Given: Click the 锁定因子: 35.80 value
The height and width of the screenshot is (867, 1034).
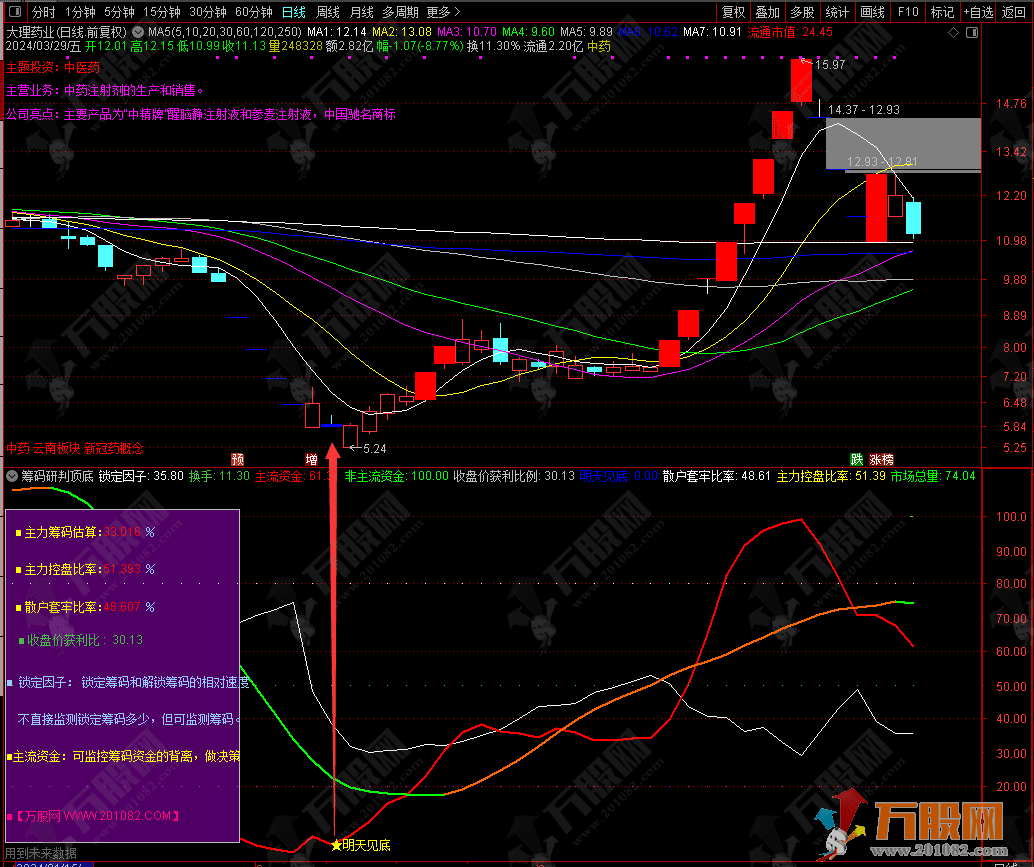Looking at the screenshot, I should (x=141, y=475).
